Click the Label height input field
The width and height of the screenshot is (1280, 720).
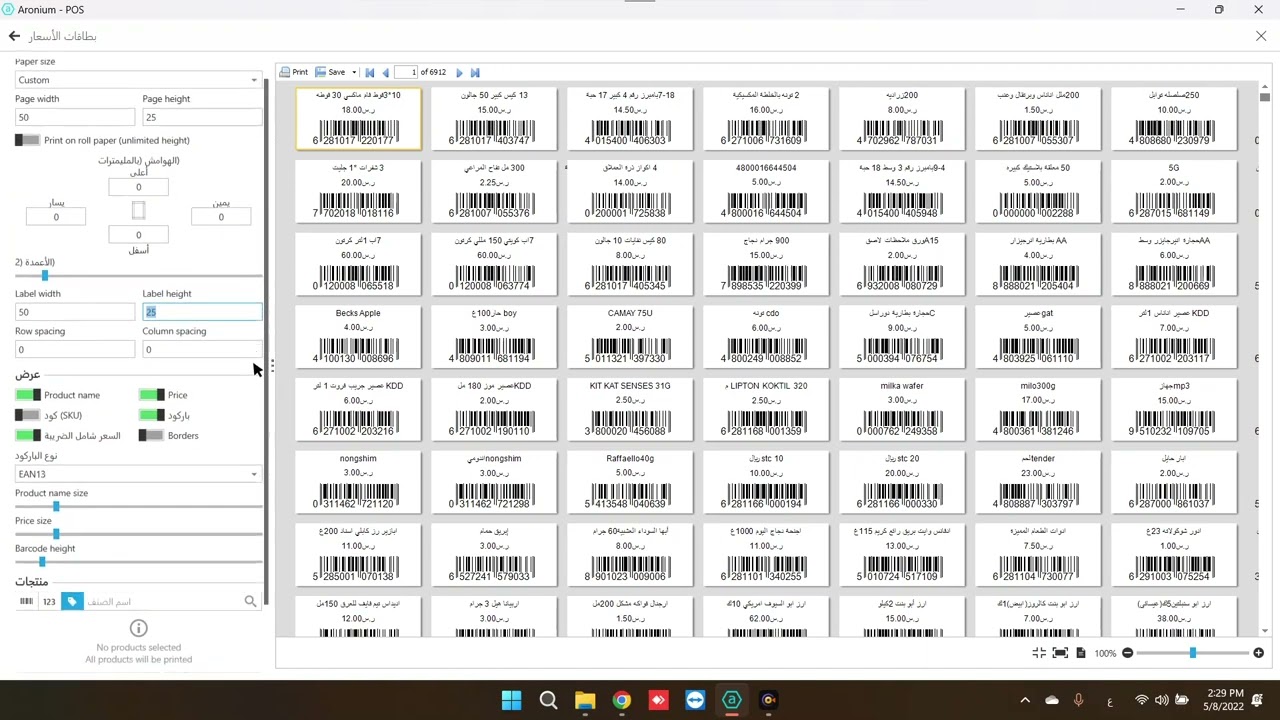point(202,312)
